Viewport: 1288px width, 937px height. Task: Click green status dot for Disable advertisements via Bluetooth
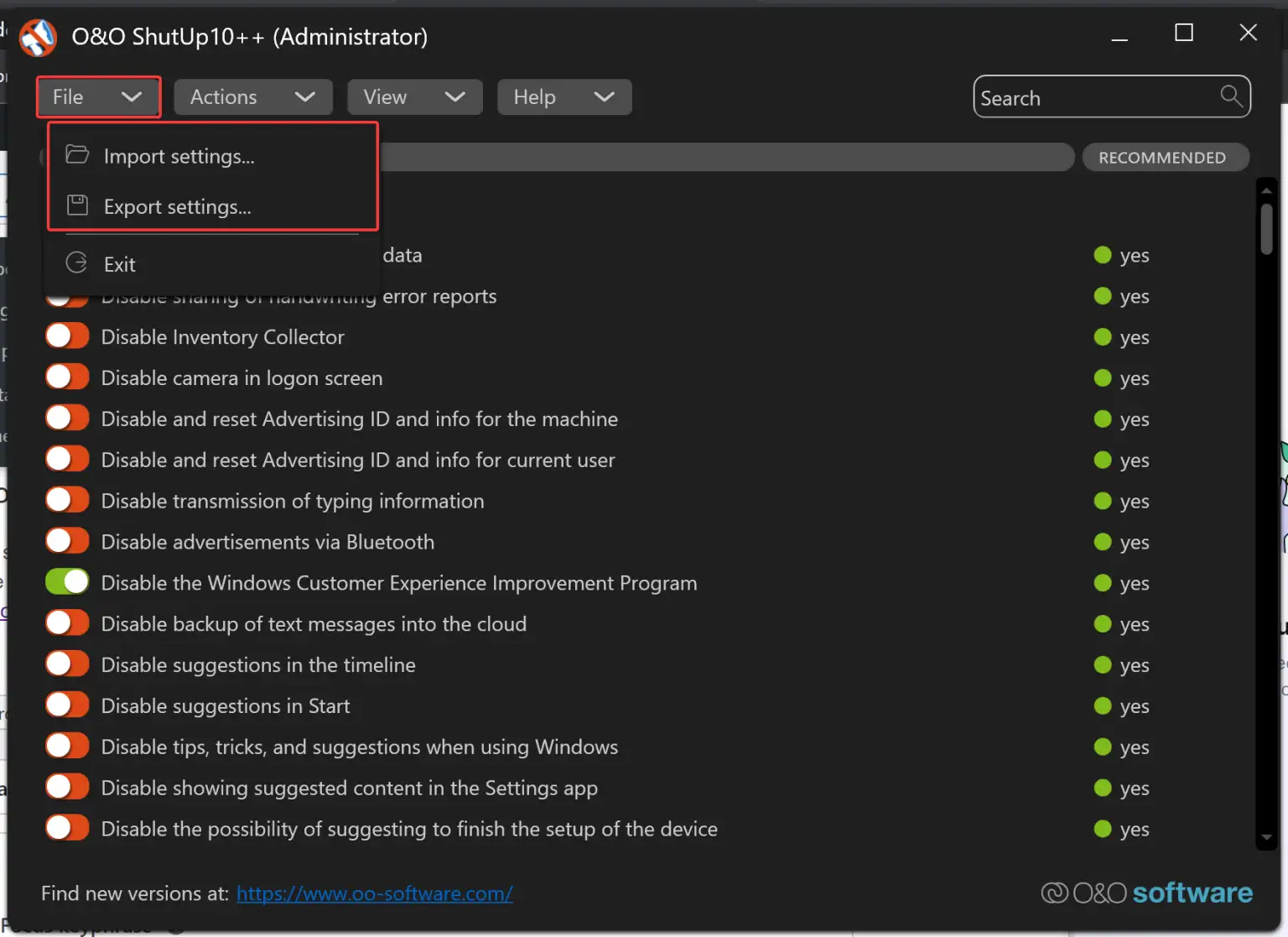[1103, 542]
